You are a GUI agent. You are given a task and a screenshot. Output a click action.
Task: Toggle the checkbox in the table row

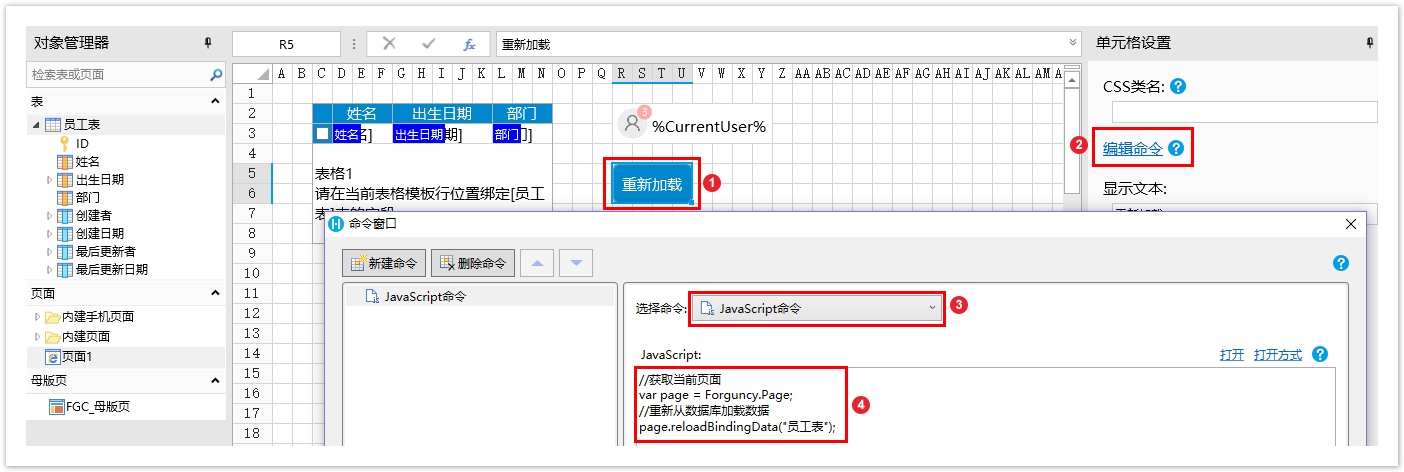pyautogui.click(x=322, y=133)
